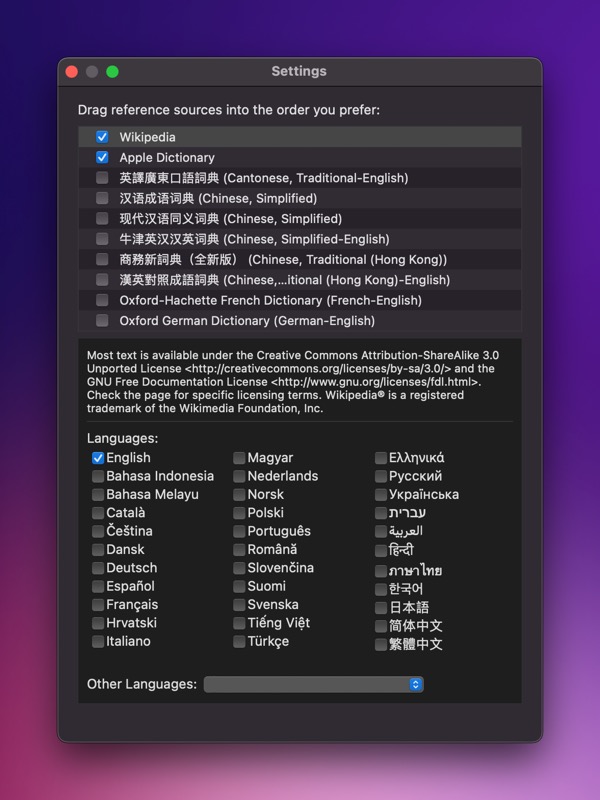
Task: Uncheck the Wikipedia reference source
Action: tap(102, 137)
